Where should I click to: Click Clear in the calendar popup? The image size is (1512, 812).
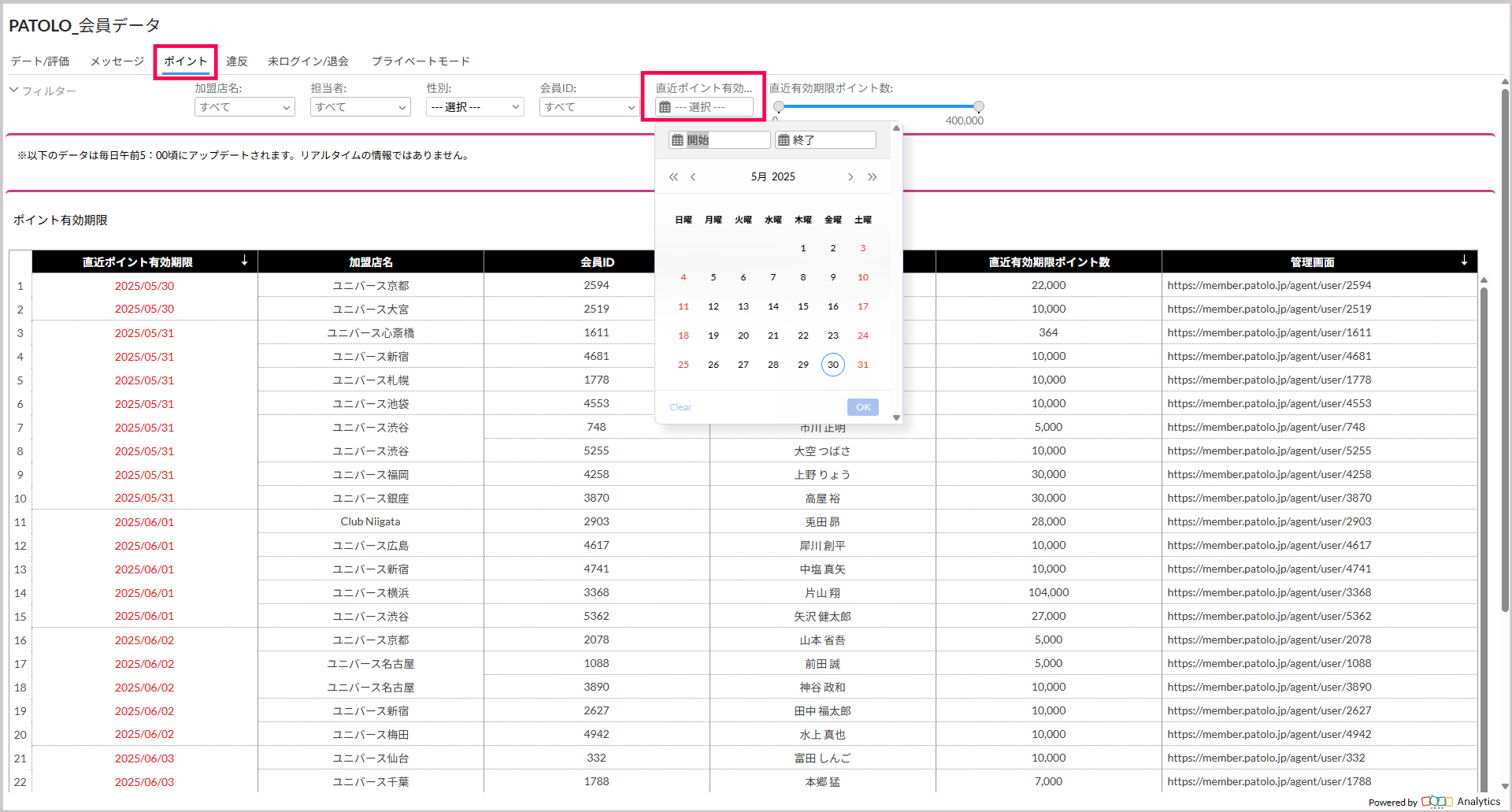pyautogui.click(x=680, y=407)
